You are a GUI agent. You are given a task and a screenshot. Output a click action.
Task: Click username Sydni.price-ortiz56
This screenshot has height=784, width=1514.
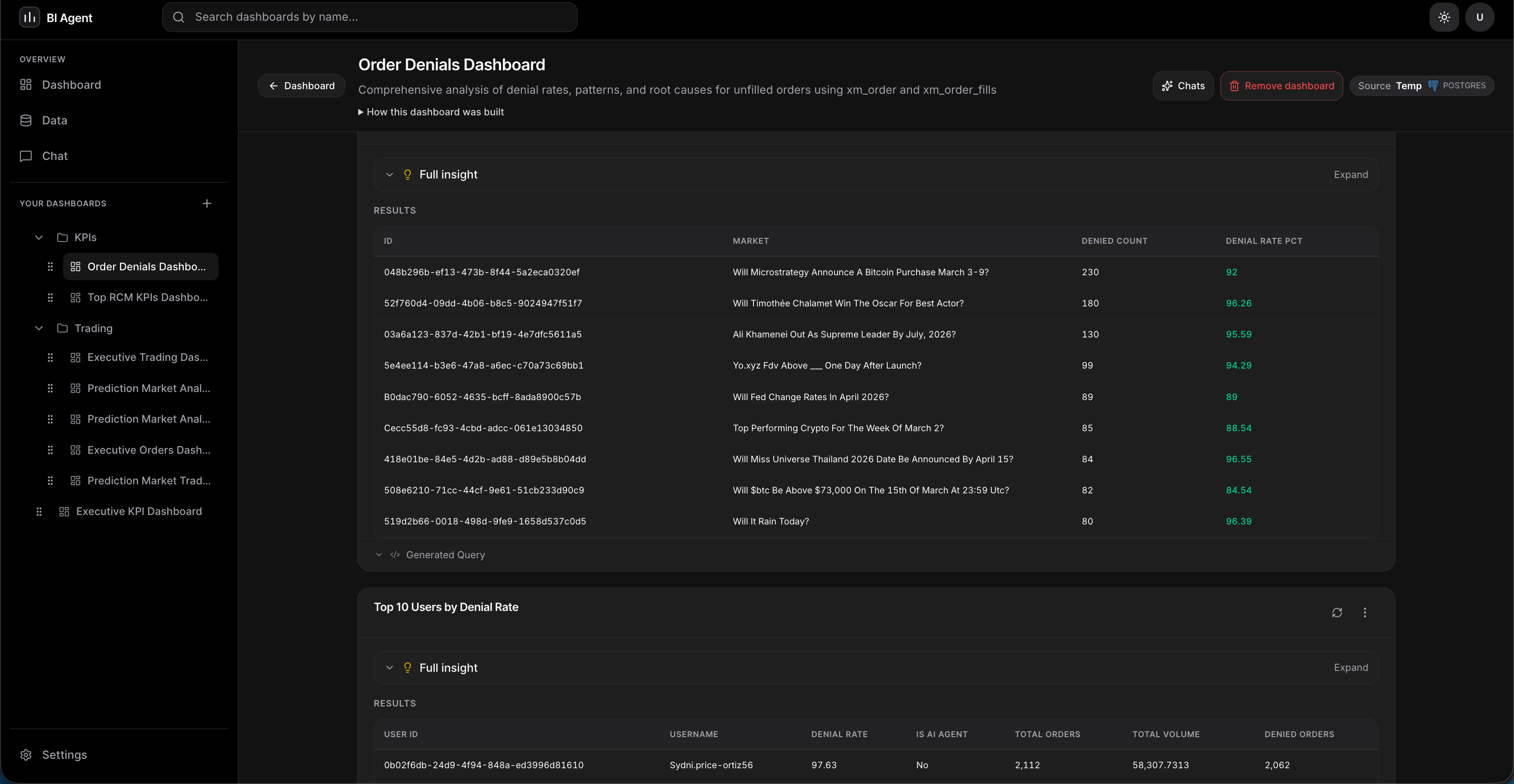point(711,765)
